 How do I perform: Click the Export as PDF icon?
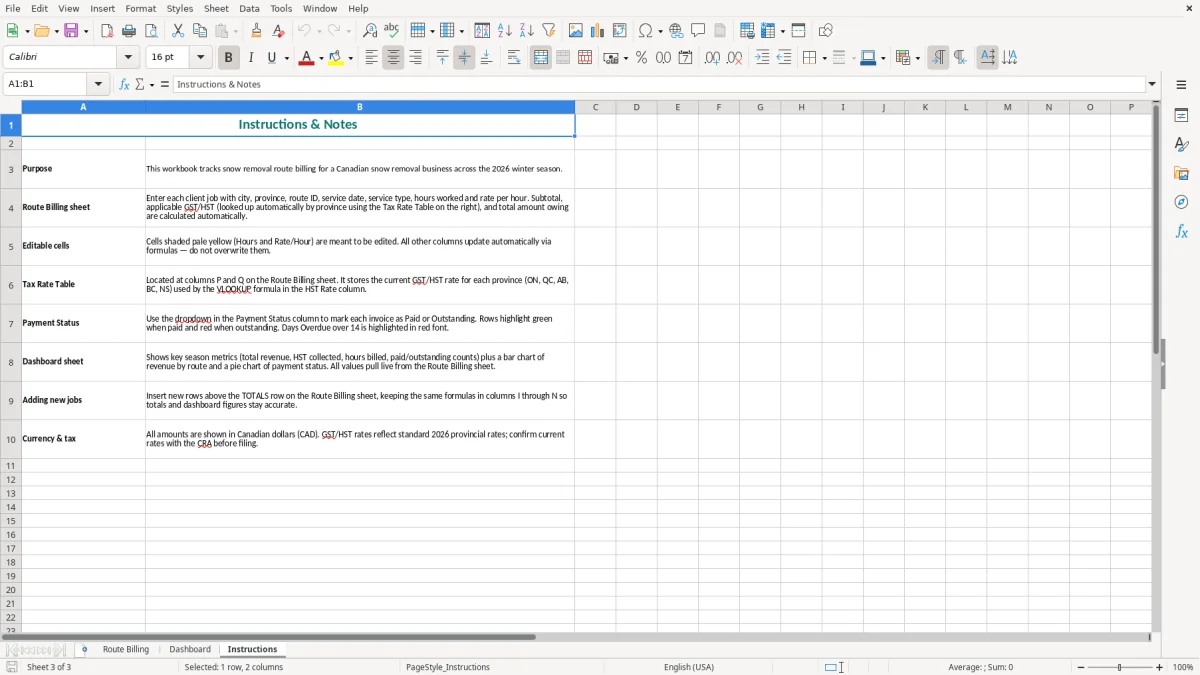[x=107, y=31]
